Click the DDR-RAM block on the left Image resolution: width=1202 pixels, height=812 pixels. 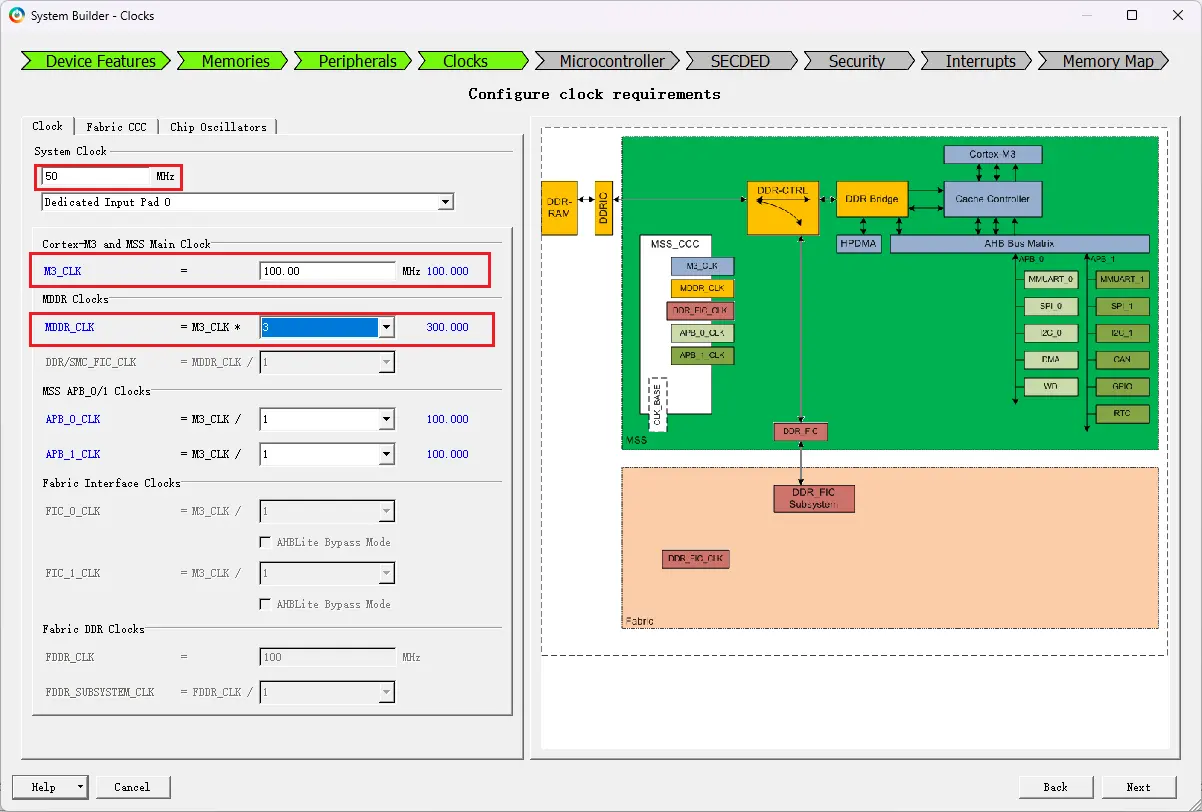click(x=559, y=208)
